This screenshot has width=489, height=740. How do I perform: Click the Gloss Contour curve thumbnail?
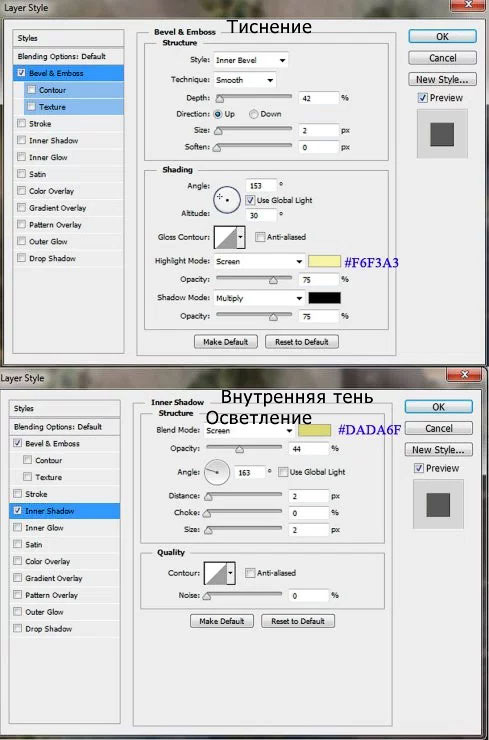226,237
